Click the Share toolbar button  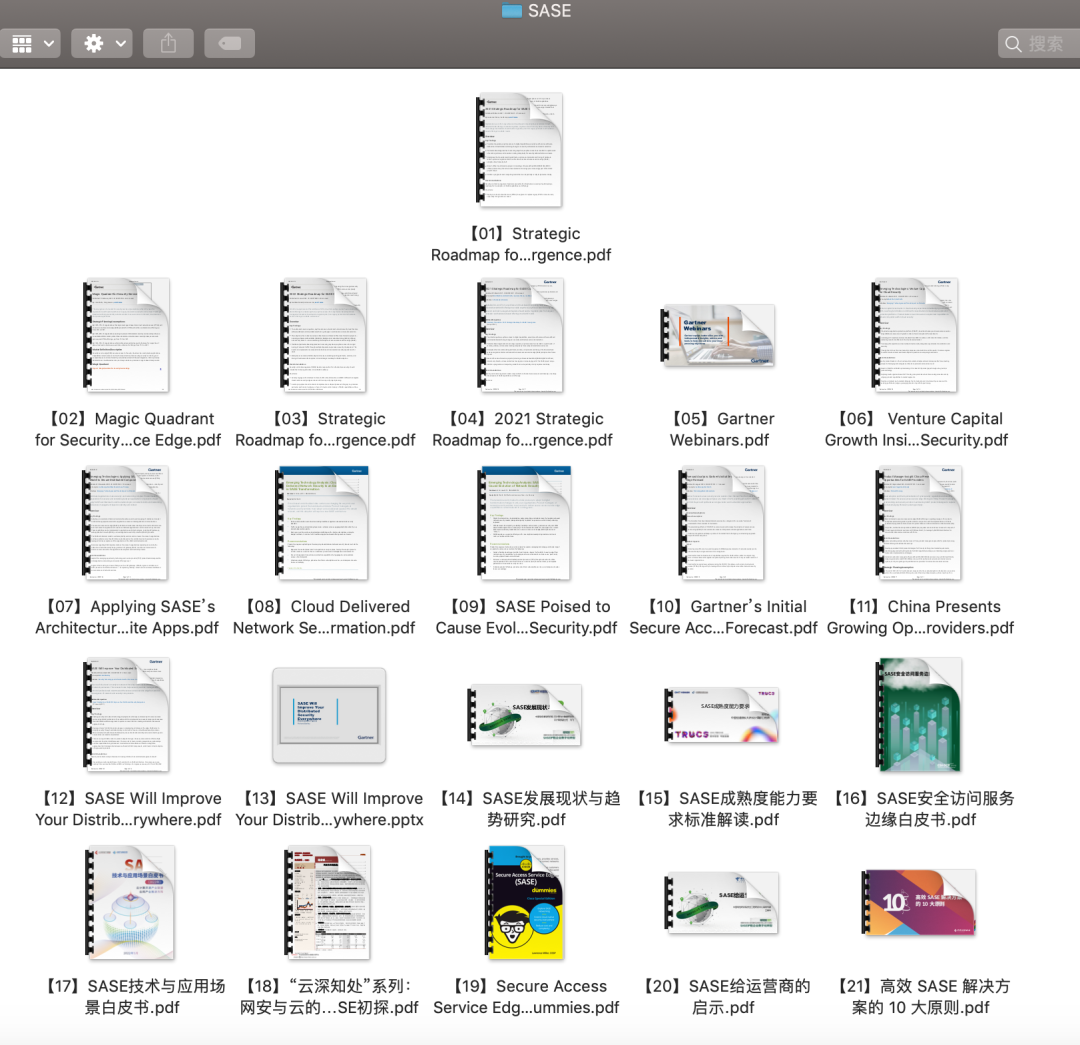(168, 43)
